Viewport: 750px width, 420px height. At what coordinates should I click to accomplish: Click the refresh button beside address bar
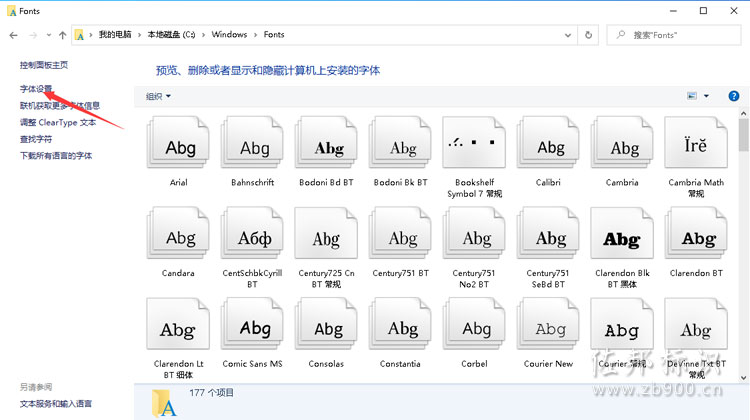[589, 35]
